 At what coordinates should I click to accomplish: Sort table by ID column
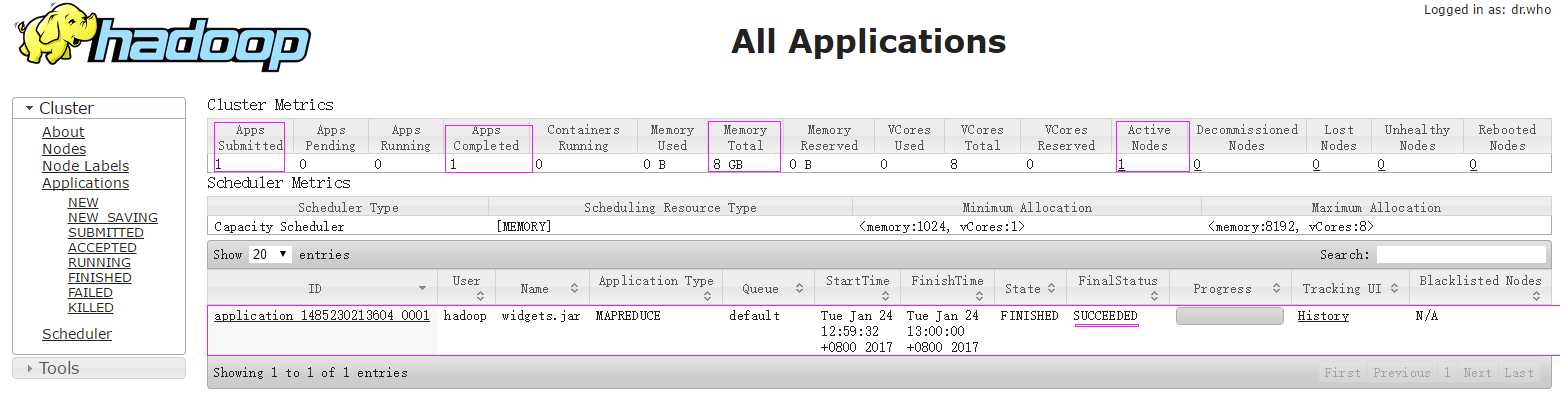click(322, 288)
